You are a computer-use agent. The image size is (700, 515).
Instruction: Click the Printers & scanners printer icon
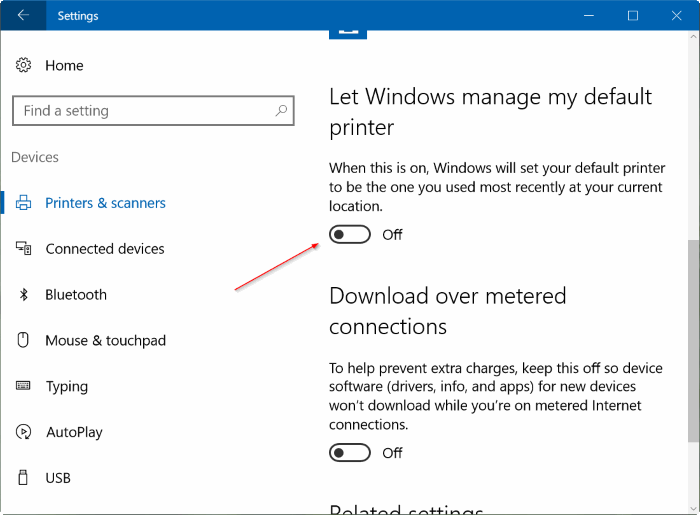23,203
